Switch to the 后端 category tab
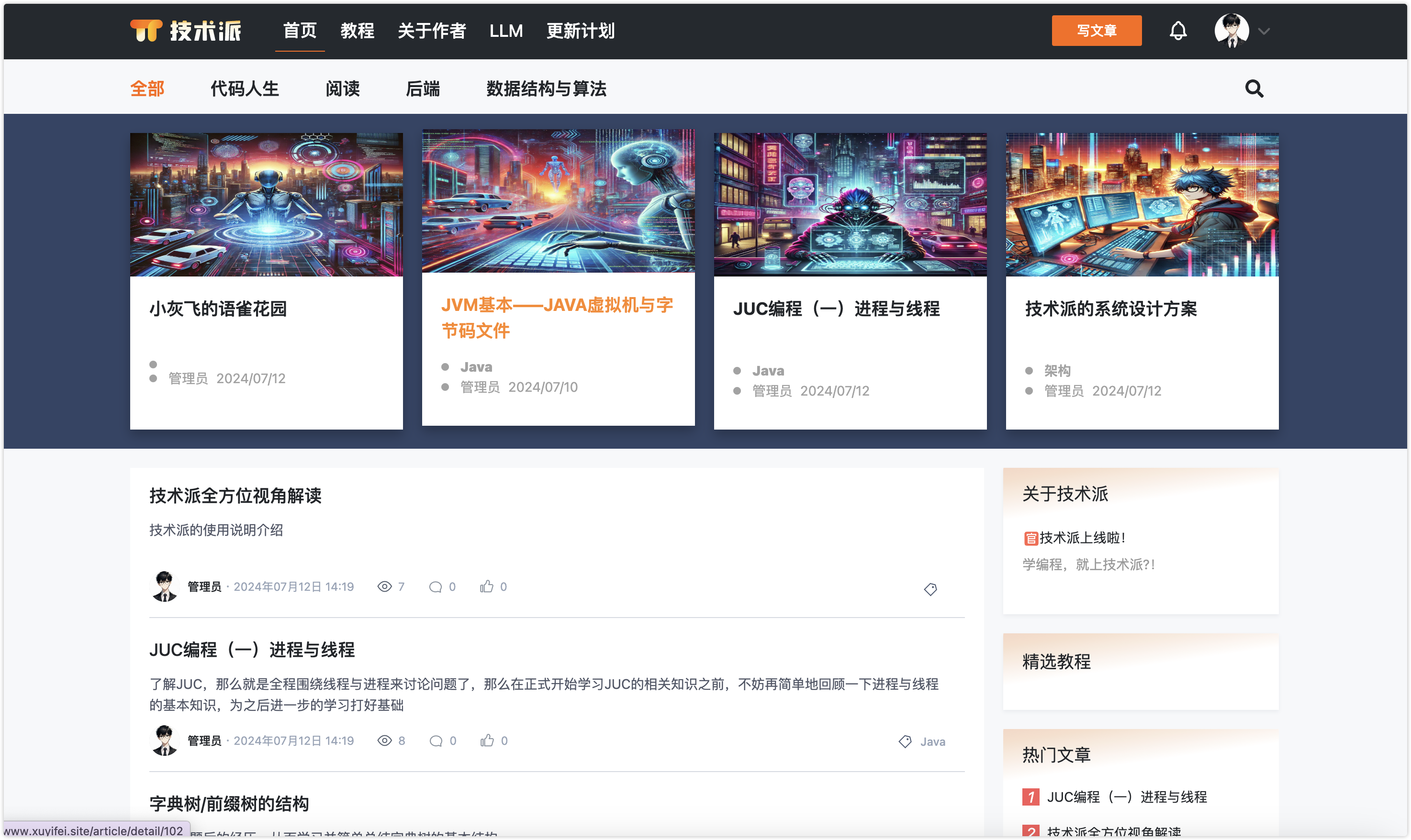Image resolution: width=1411 pixels, height=840 pixels. point(423,89)
